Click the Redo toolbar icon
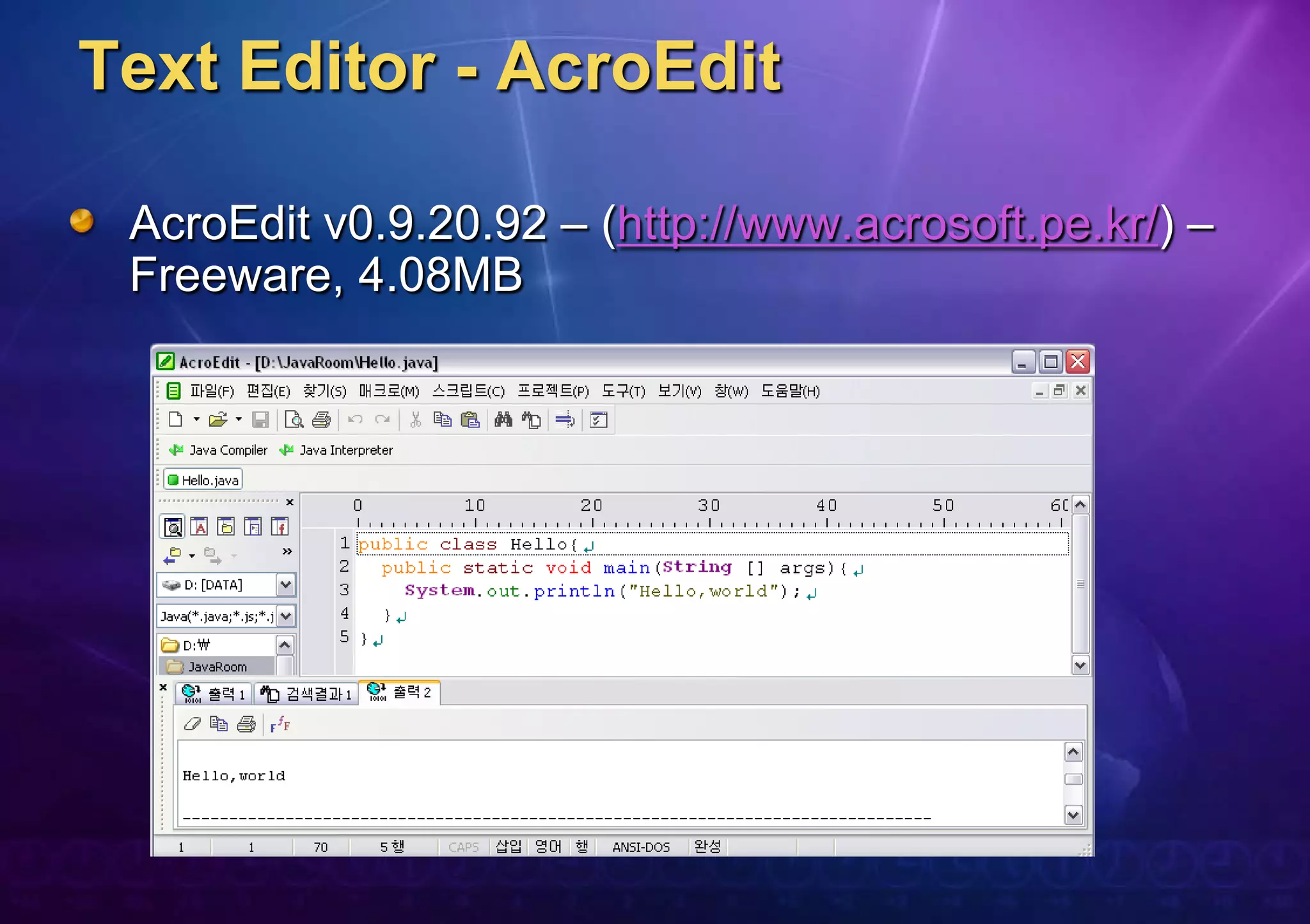 pyautogui.click(x=383, y=419)
